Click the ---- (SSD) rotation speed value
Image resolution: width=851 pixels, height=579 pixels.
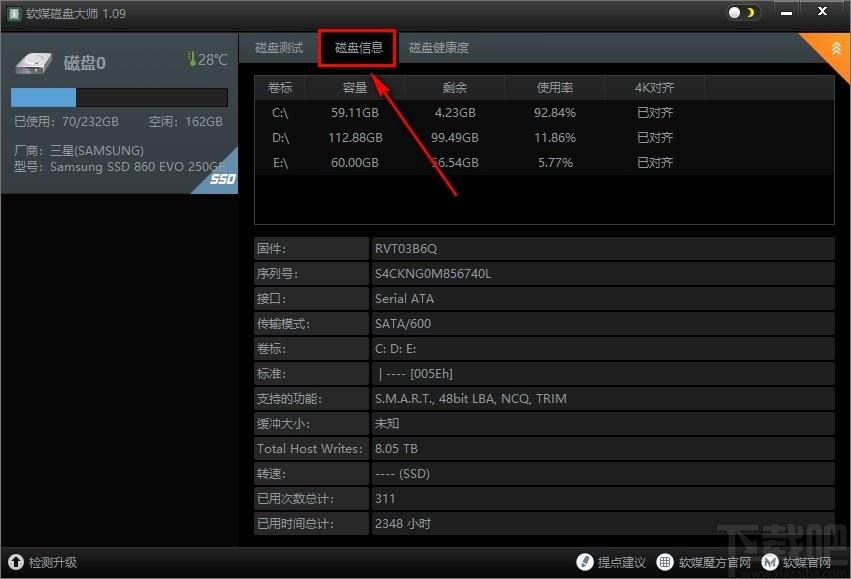[402, 474]
